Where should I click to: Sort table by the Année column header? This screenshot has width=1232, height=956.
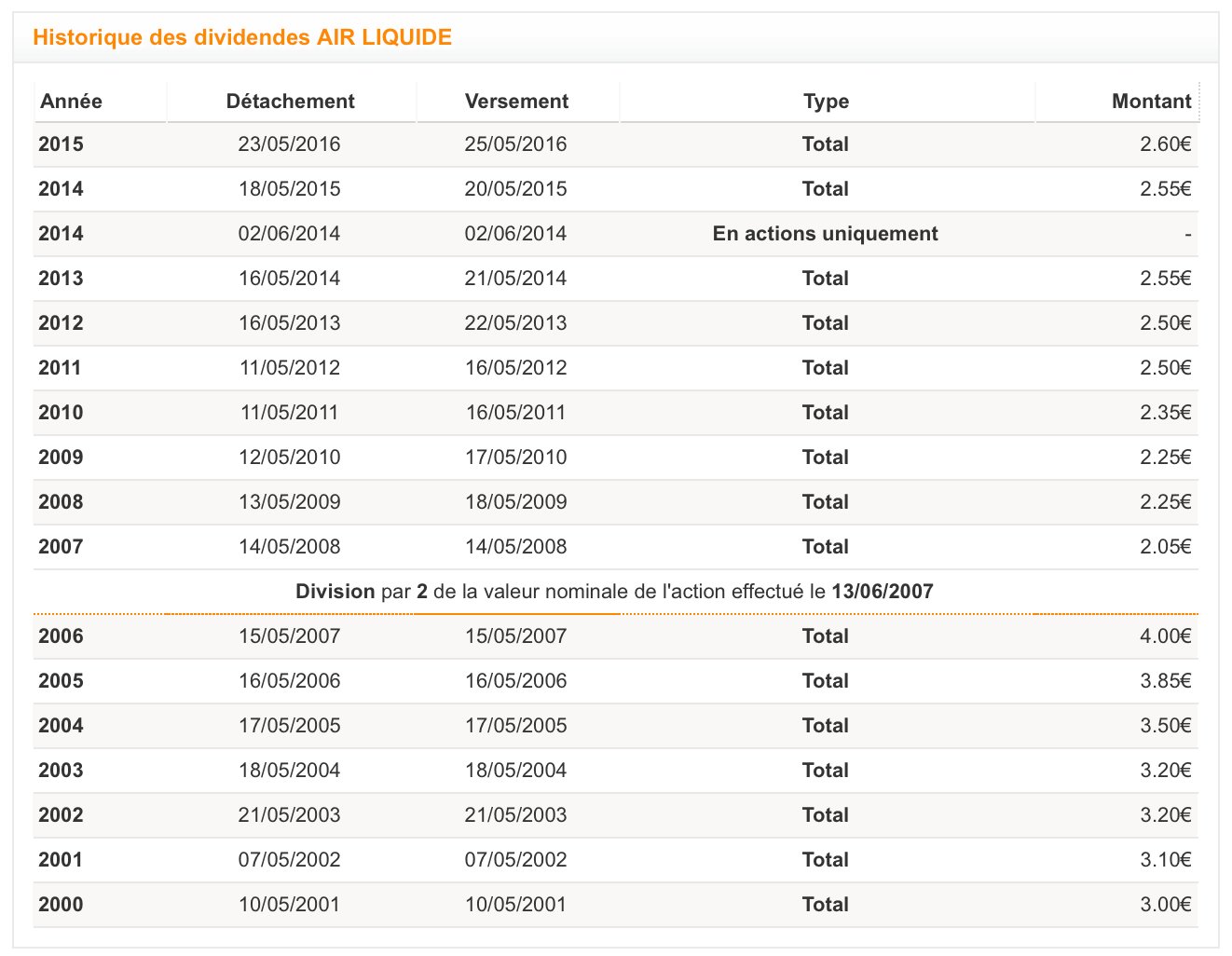click(68, 101)
